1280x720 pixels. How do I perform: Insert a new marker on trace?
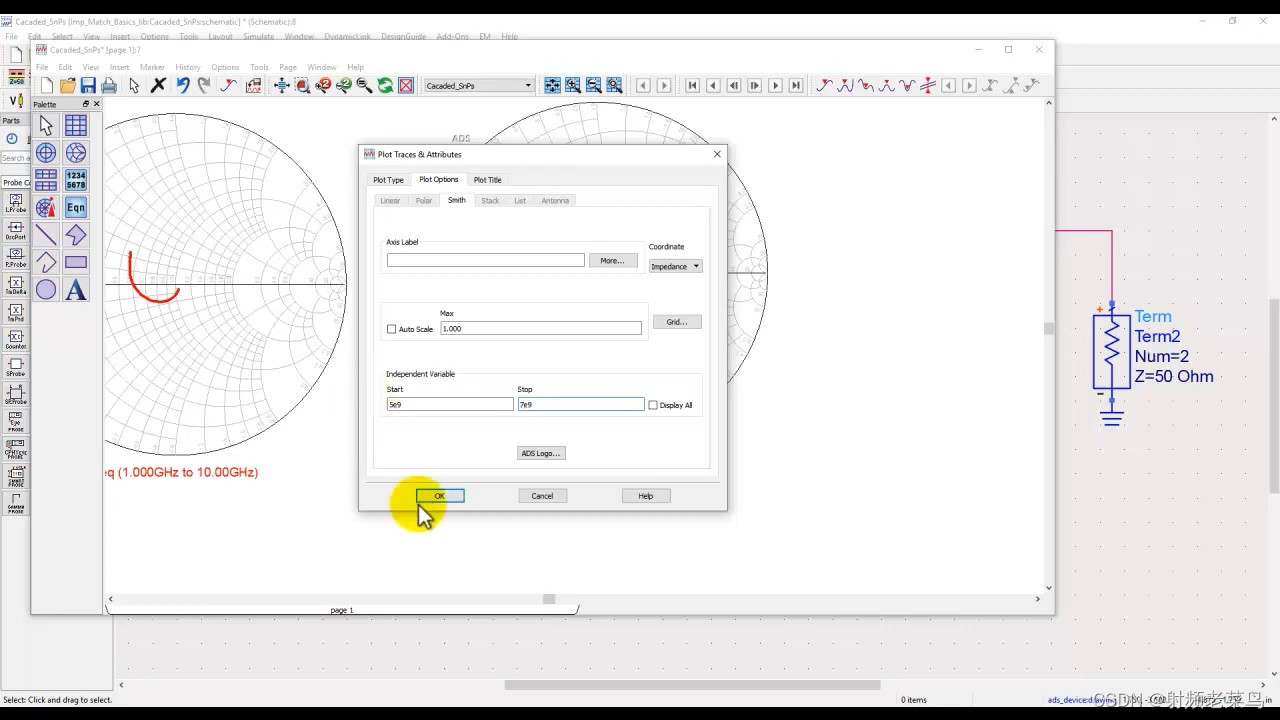point(823,86)
